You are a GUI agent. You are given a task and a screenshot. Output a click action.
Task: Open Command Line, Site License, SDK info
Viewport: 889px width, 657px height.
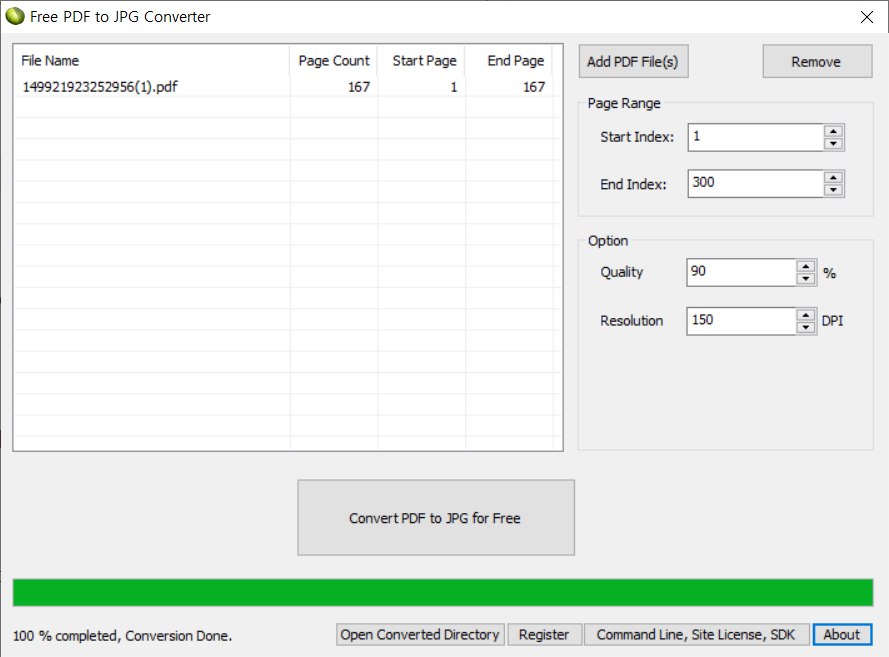[x=696, y=634]
